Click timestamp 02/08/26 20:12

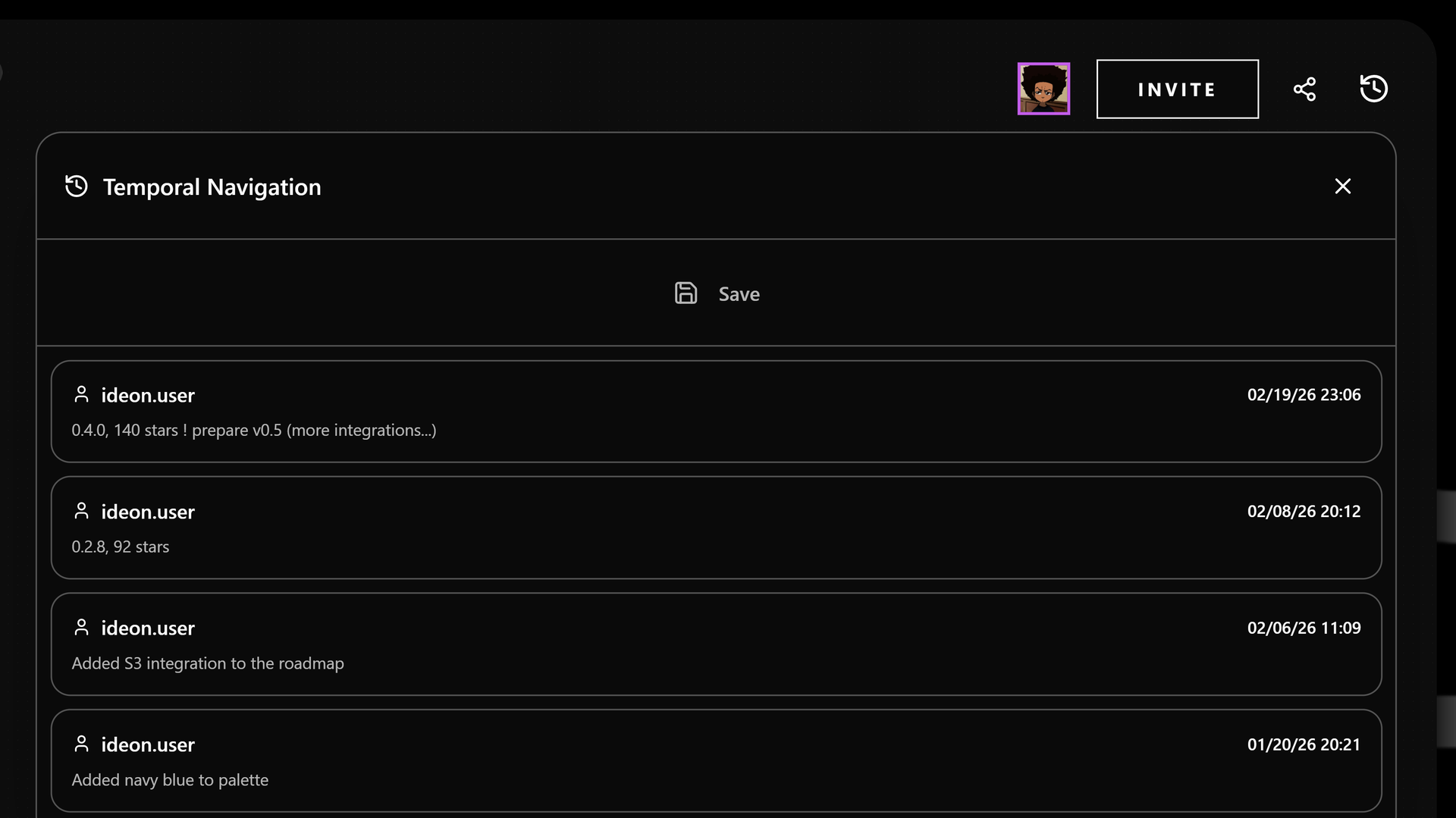point(1304,512)
